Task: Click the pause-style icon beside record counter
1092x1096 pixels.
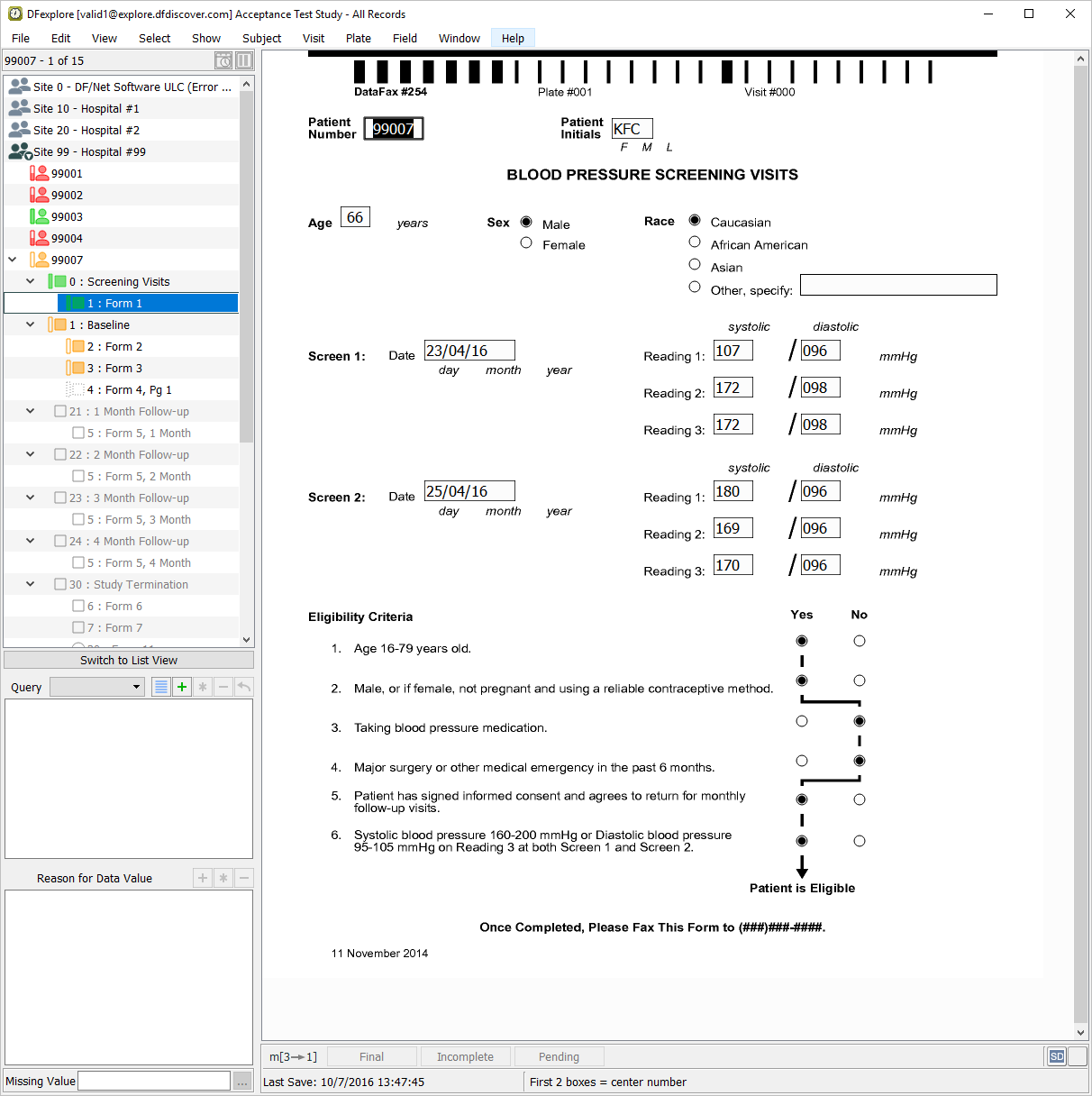Action: click(244, 60)
